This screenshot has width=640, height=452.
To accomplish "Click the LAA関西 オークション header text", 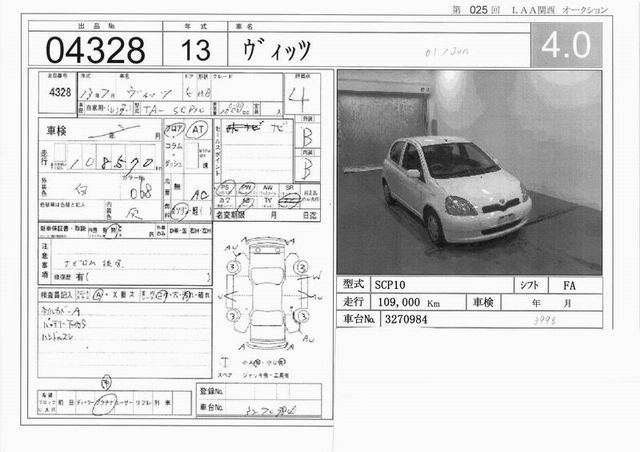I will tap(560, 10).
